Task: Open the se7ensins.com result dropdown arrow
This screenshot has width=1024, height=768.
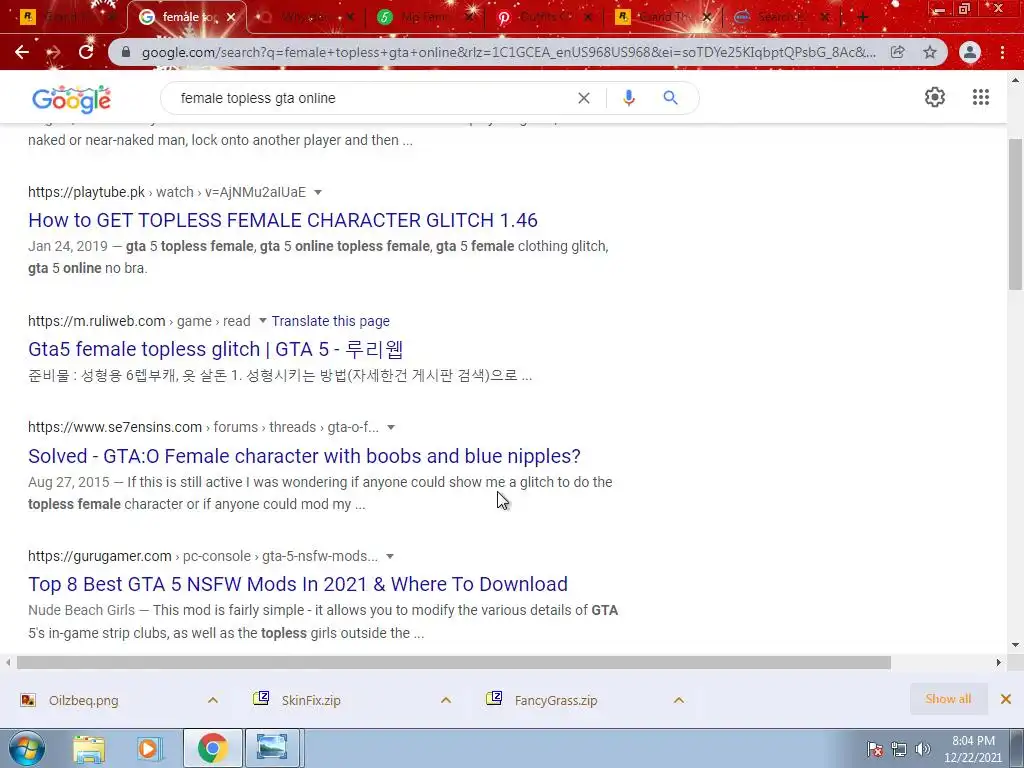Action: tap(391, 428)
